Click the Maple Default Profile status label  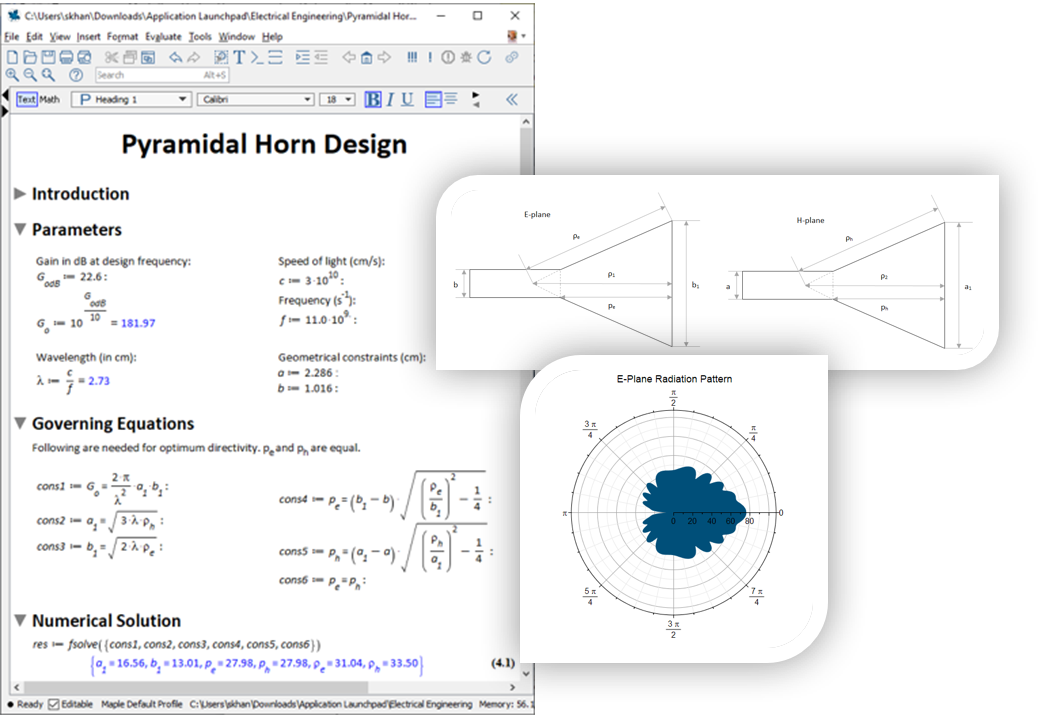141,704
